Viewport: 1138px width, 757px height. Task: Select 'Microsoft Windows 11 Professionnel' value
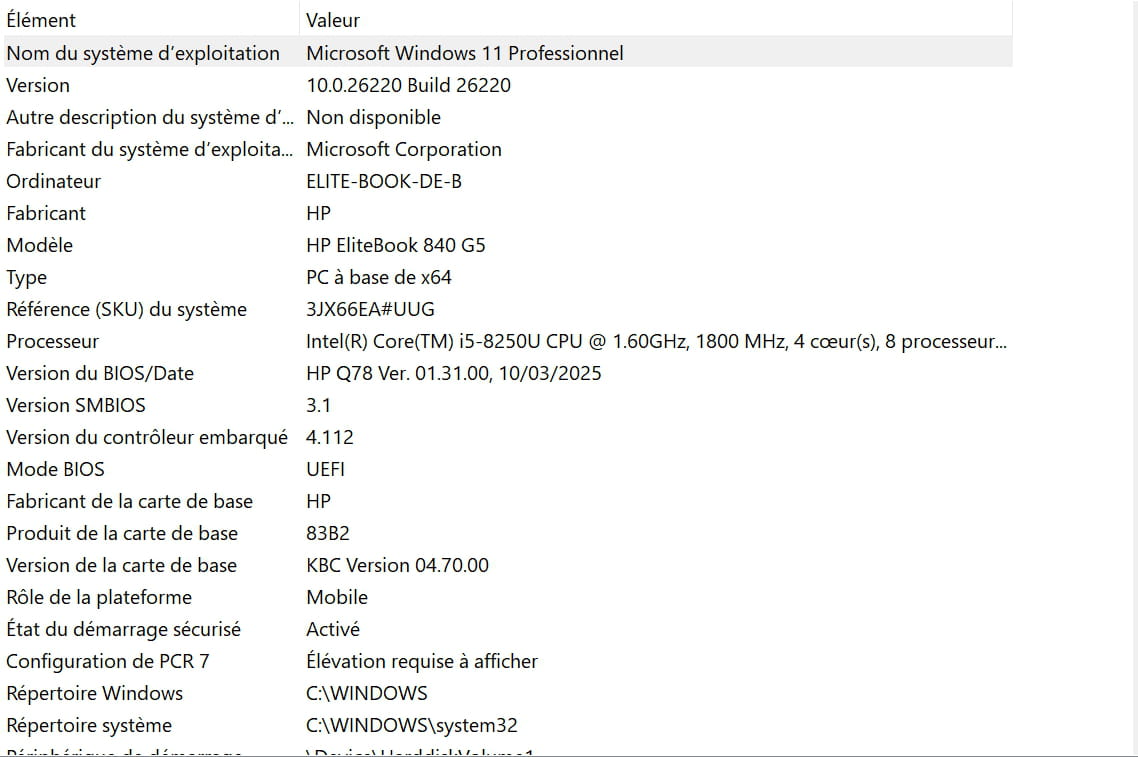click(x=464, y=53)
